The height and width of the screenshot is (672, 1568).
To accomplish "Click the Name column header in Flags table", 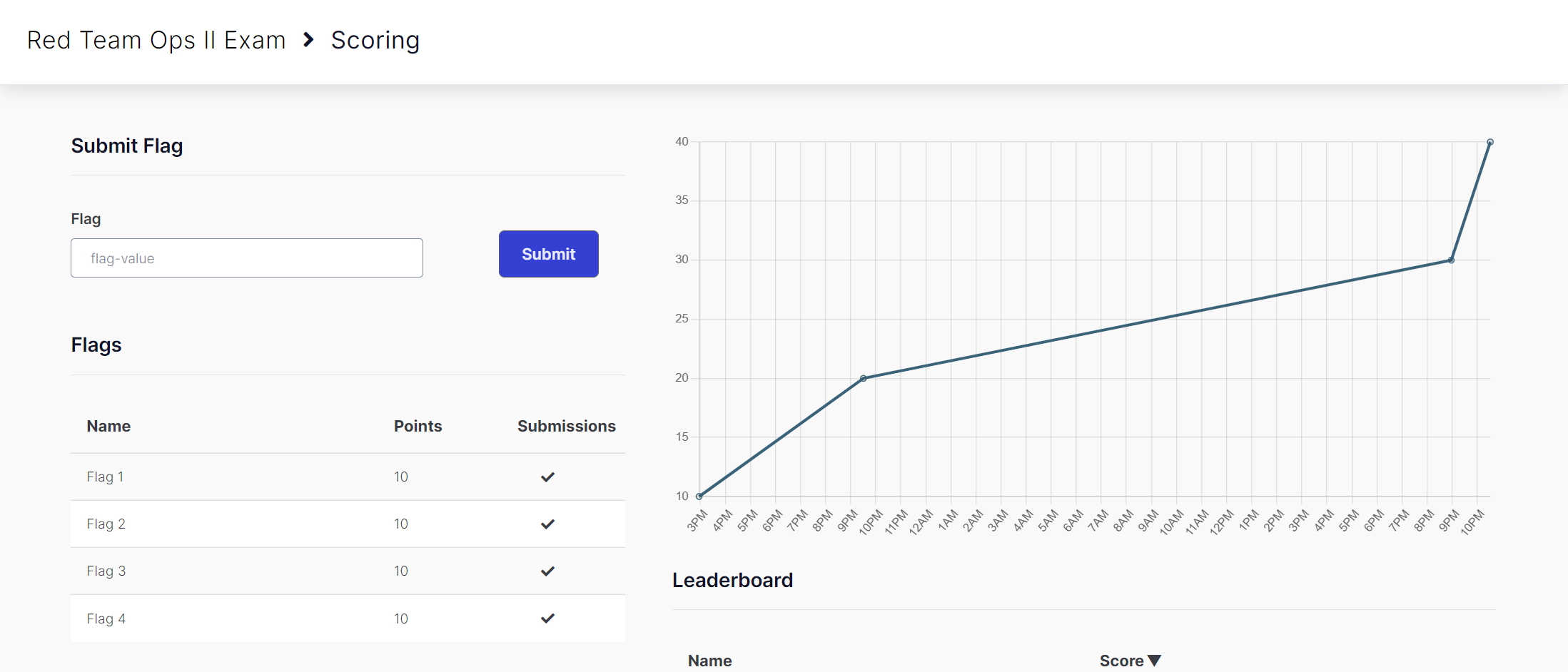I will pyautogui.click(x=108, y=426).
